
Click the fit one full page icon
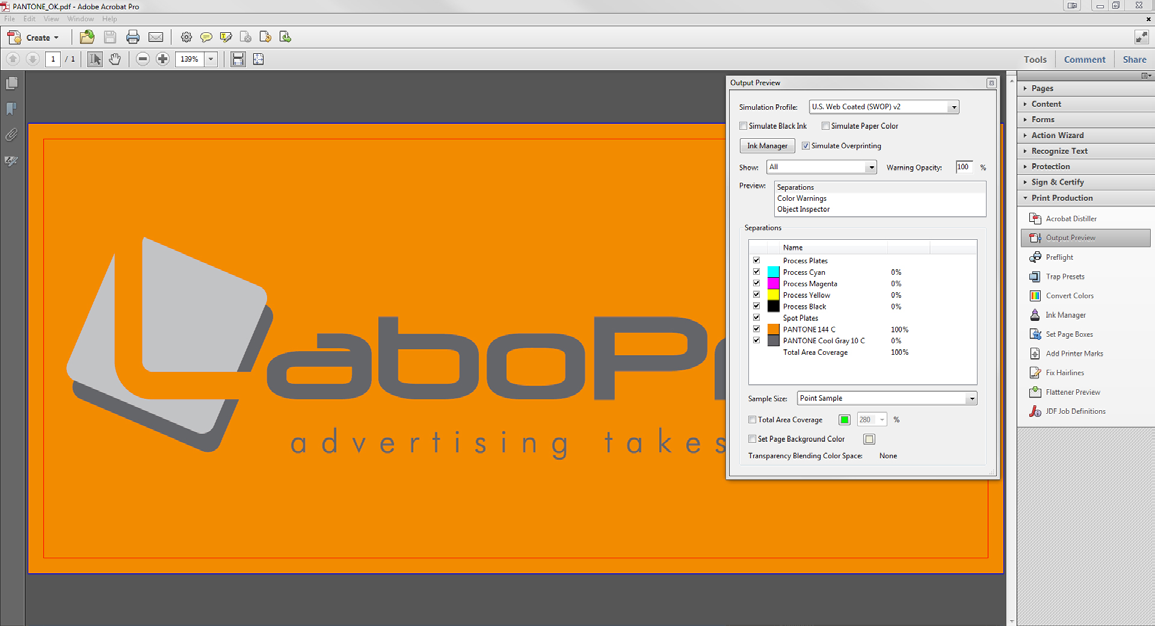click(x=259, y=59)
